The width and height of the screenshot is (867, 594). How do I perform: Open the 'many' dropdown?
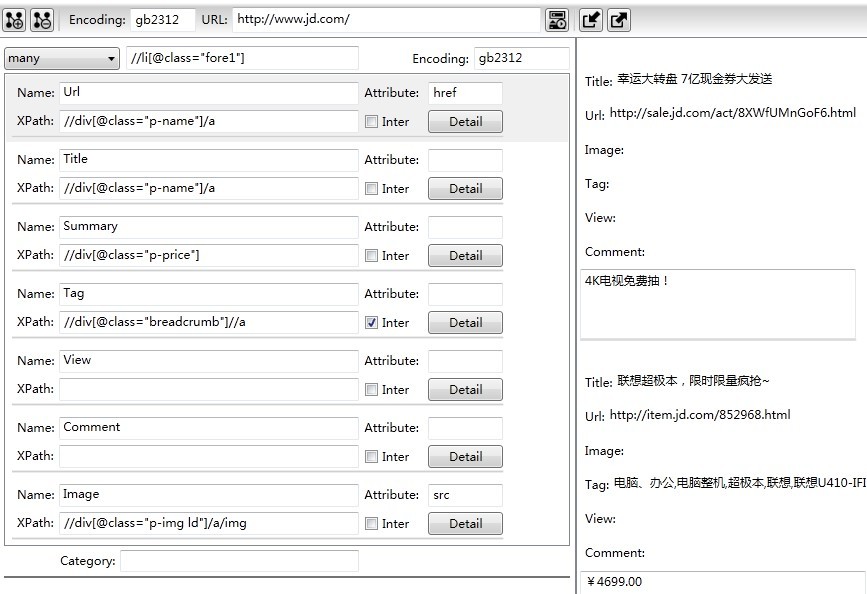[62, 58]
